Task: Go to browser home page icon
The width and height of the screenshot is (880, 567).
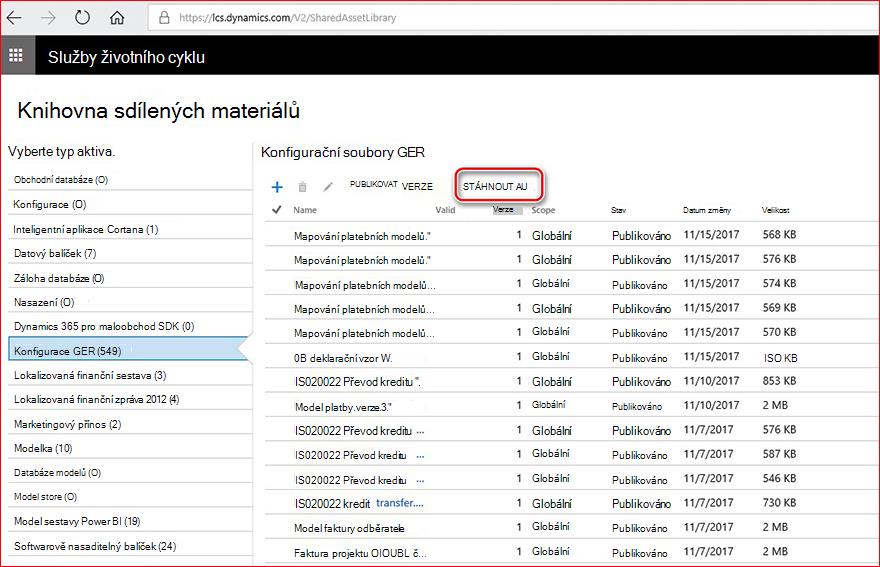Action: (117, 17)
